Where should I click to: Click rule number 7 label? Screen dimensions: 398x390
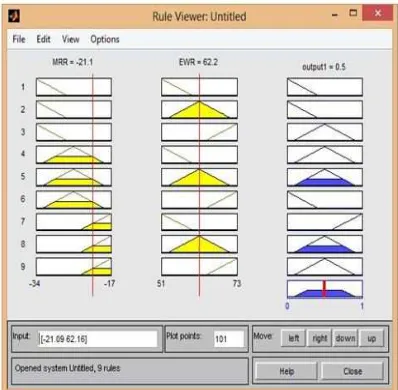[x=23, y=221]
